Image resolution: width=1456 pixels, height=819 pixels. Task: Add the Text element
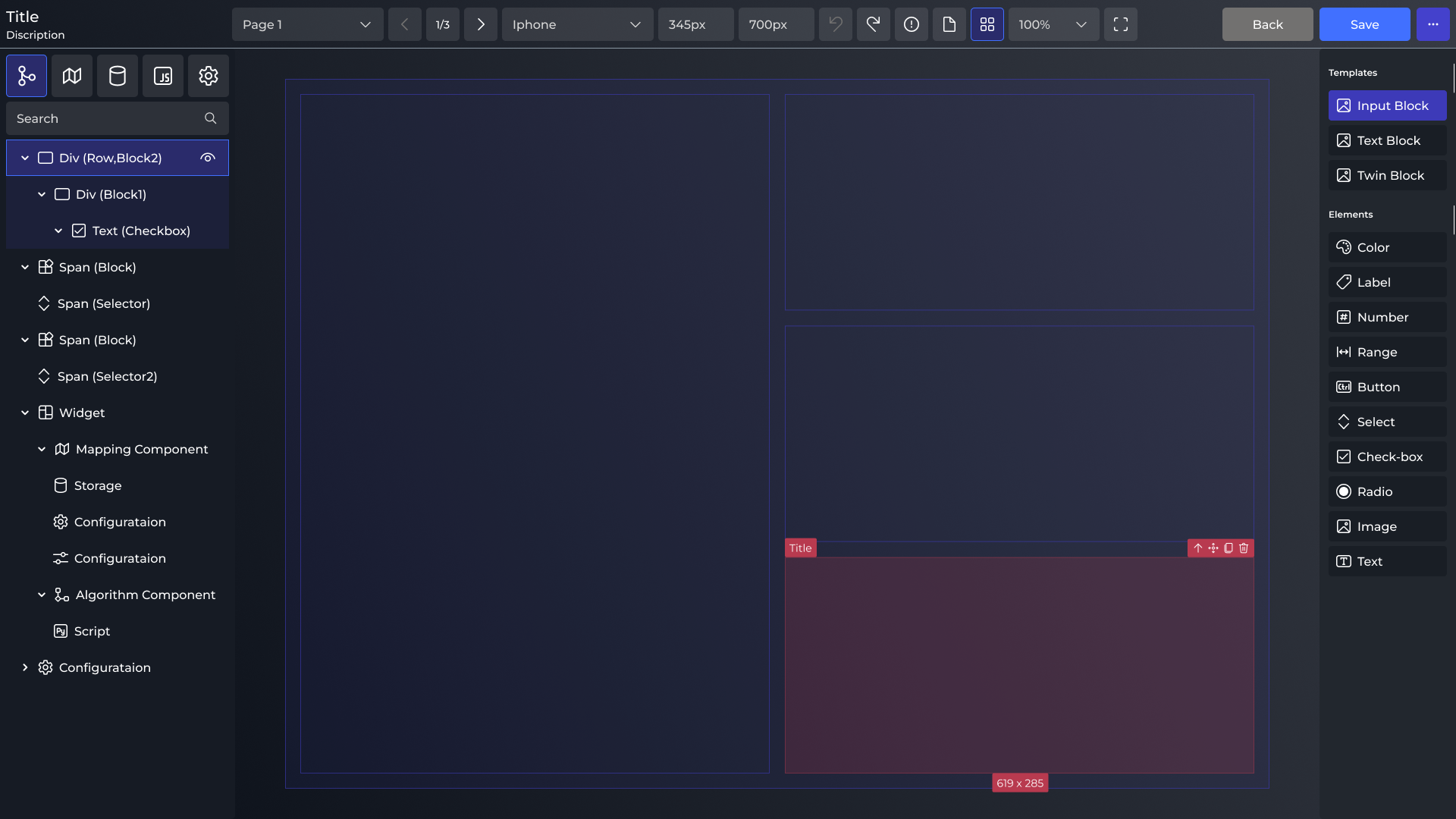(1388, 561)
